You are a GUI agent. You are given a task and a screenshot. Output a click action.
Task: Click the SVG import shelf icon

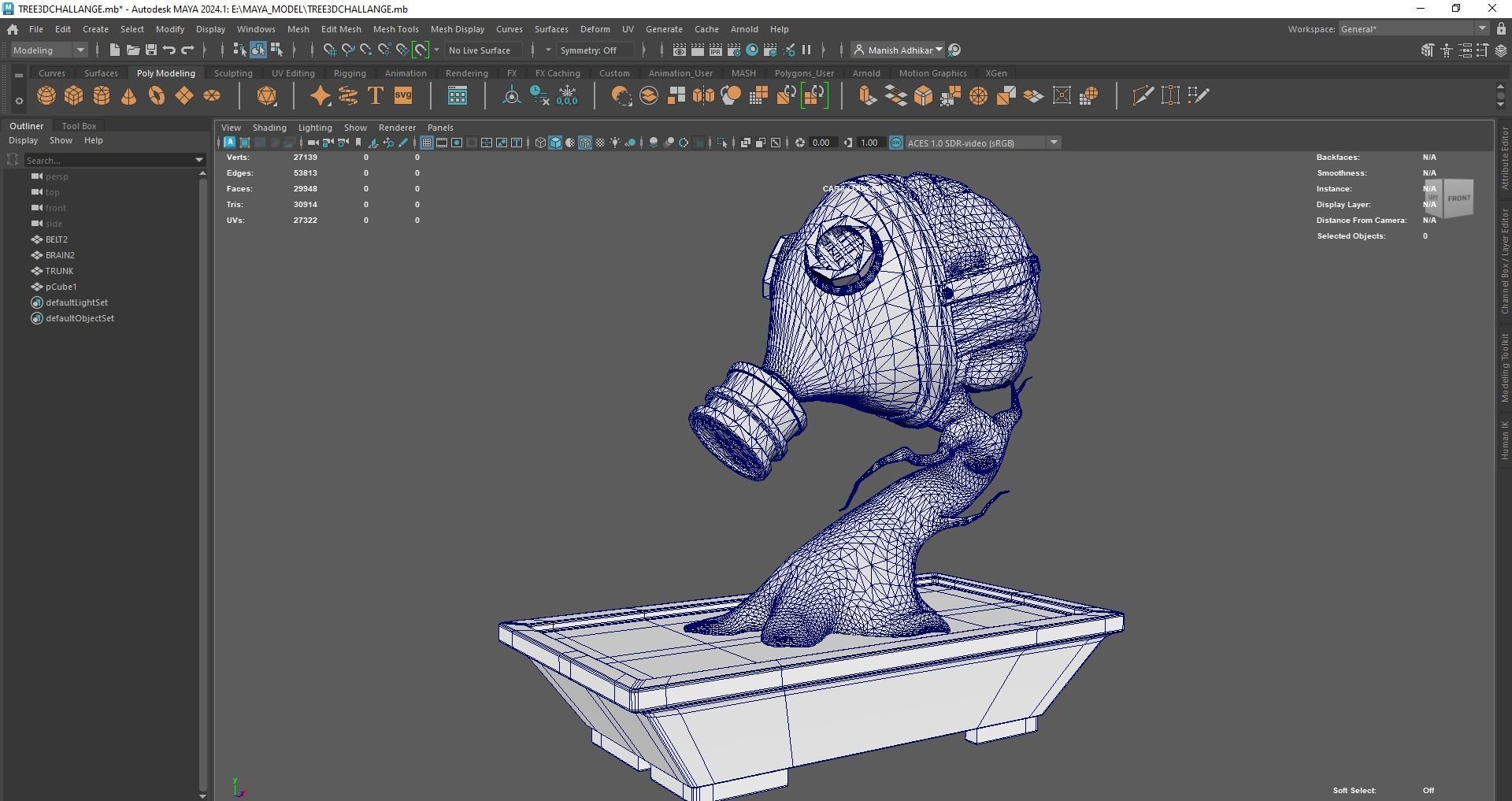(403, 96)
